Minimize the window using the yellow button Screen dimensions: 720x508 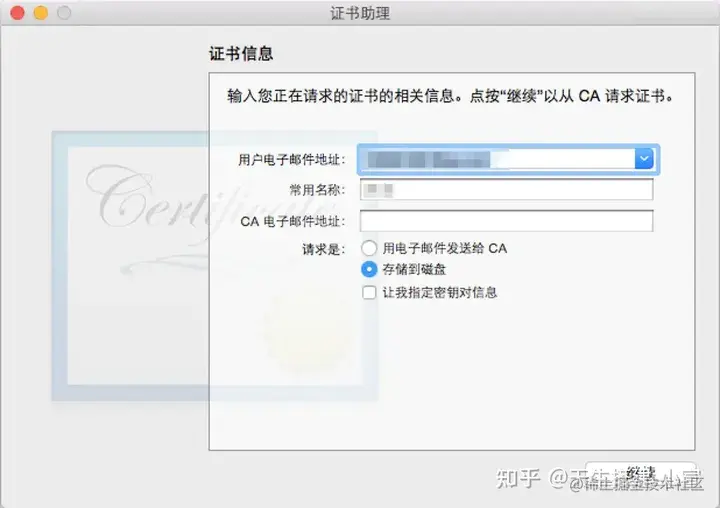pos(41,13)
